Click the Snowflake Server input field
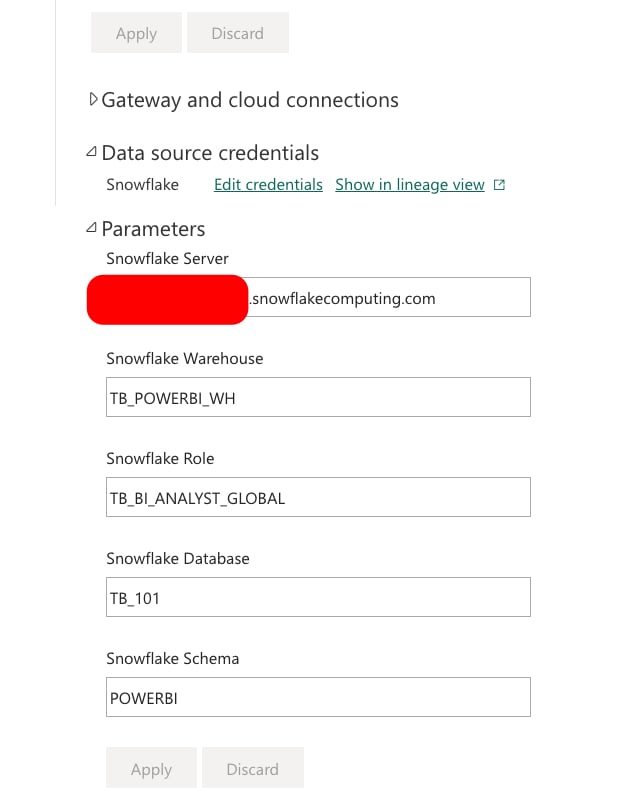This screenshot has width=636, height=811. (x=400, y=297)
